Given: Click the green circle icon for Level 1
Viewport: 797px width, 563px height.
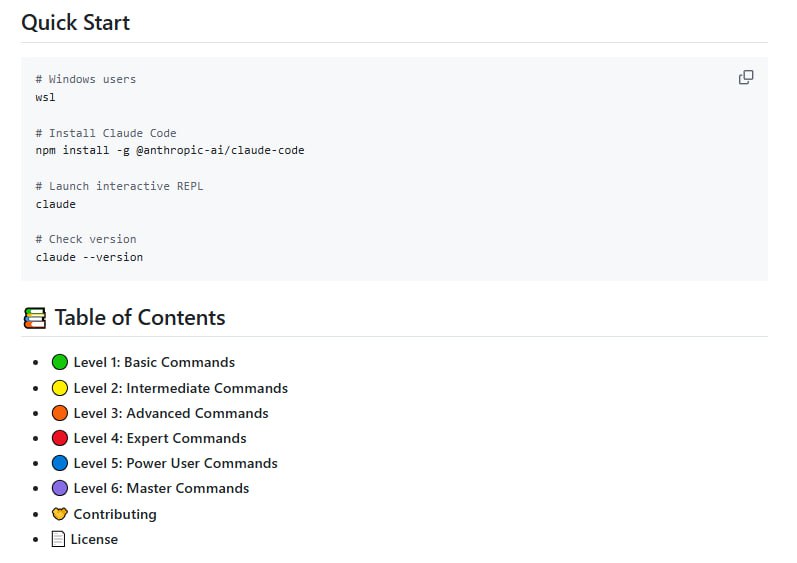Looking at the screenshot, I should click(60, 362).
